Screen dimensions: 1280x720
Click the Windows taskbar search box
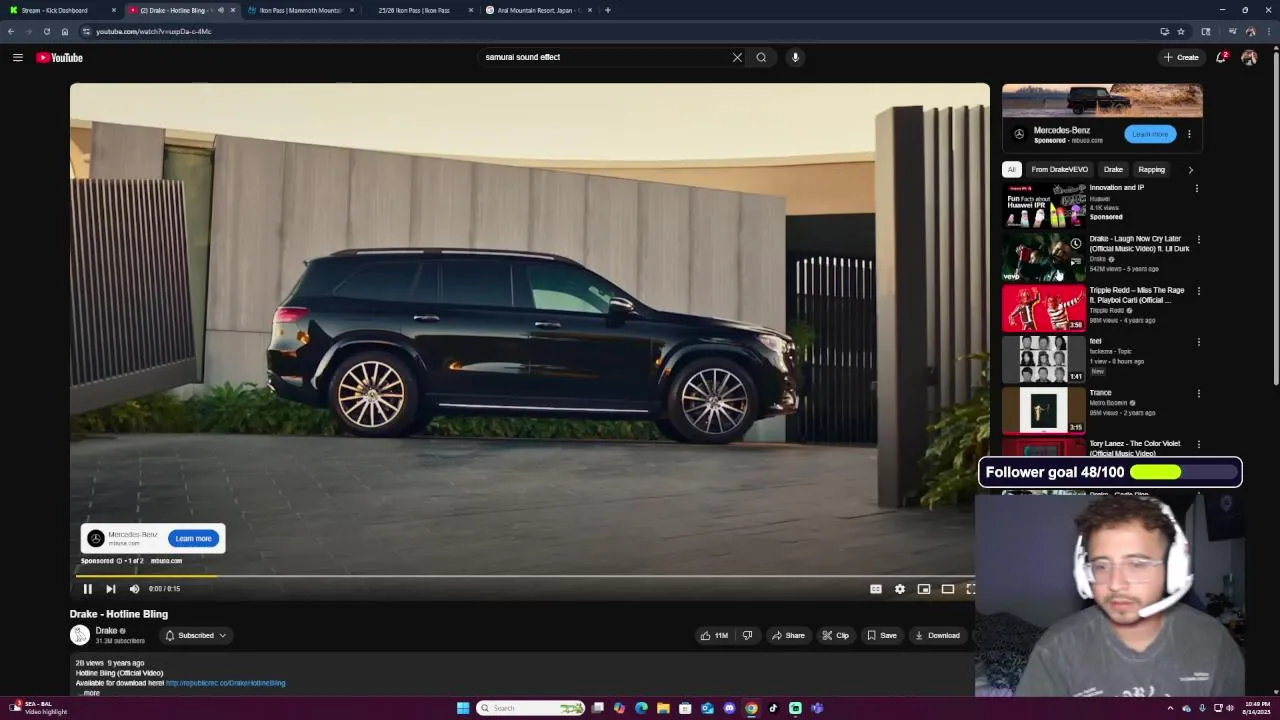click(x=530, y=708)
